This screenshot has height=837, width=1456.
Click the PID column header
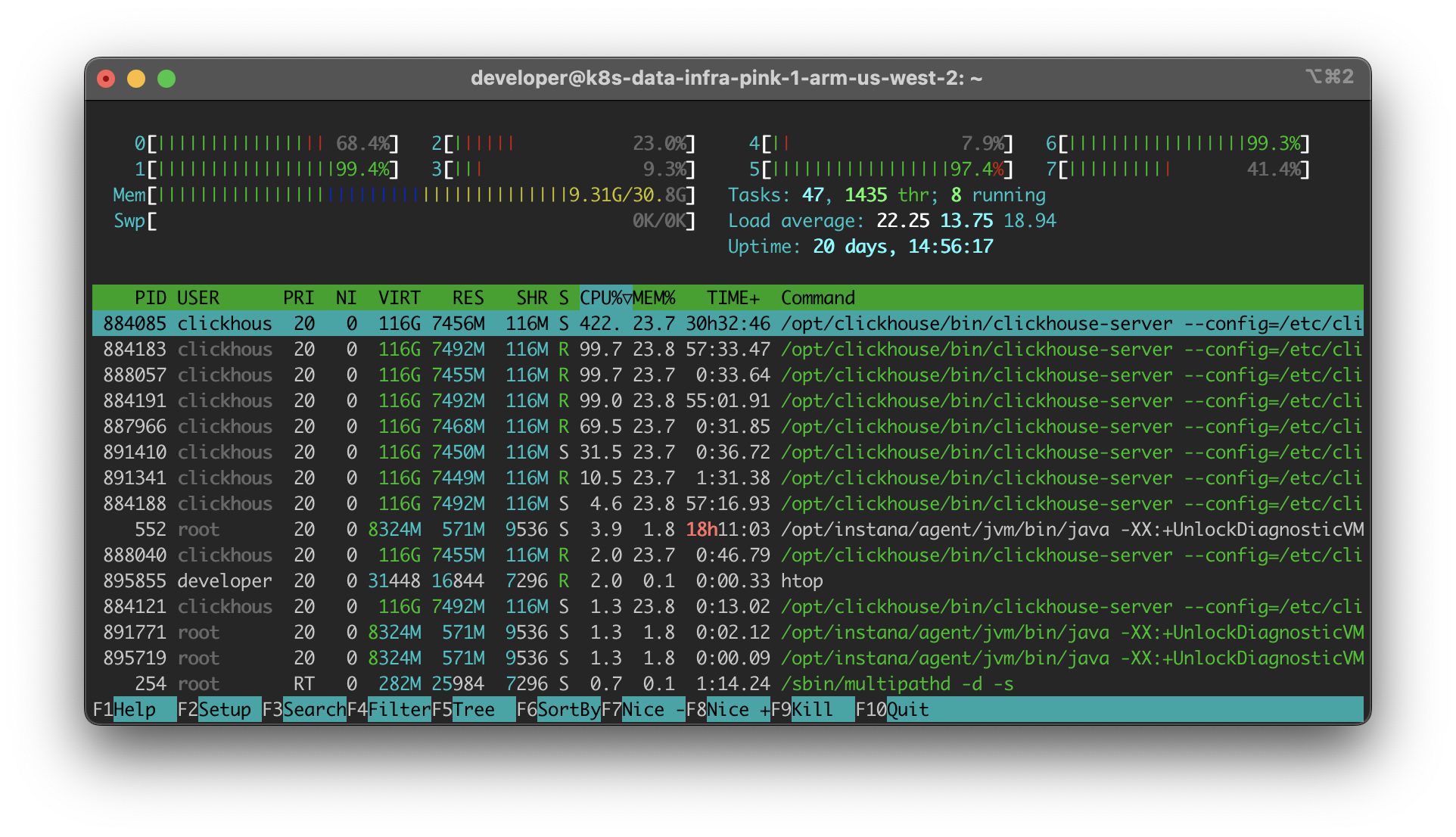pos(150,297)
